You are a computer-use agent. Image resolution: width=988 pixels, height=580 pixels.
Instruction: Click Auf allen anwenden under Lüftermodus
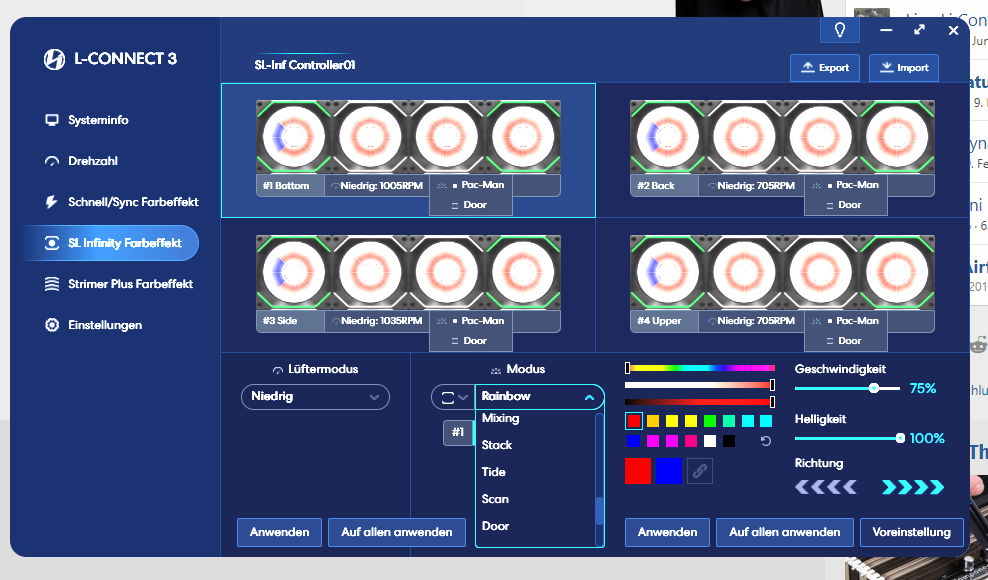pyautogui.click(x=397, y=532)
